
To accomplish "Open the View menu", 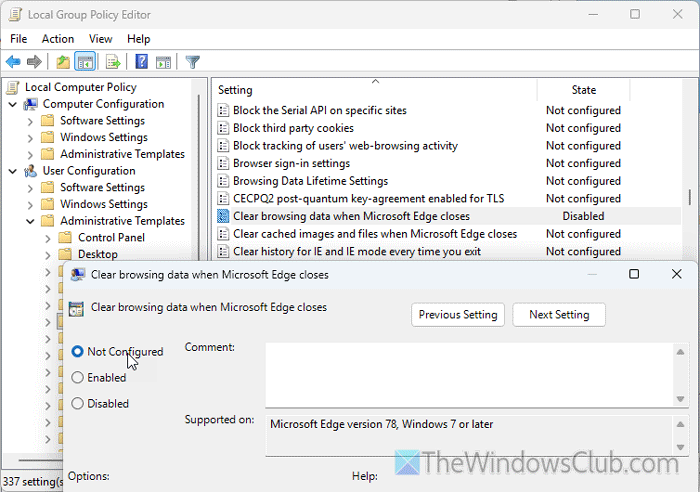I will (100, 39).
